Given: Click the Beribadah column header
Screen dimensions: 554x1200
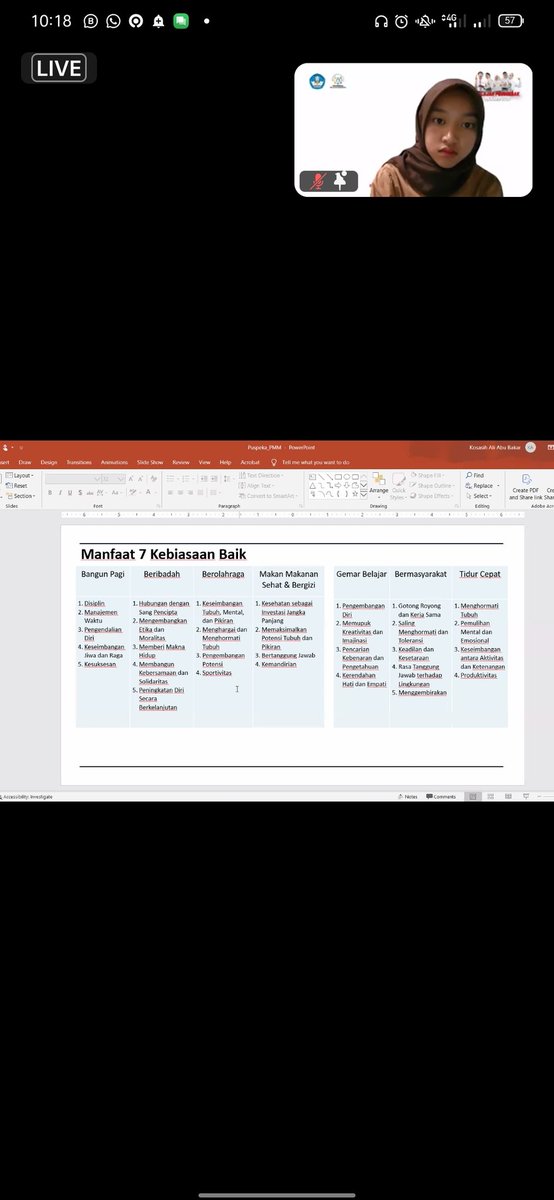Looking at the screenshot, I should [x=162, y=574].
